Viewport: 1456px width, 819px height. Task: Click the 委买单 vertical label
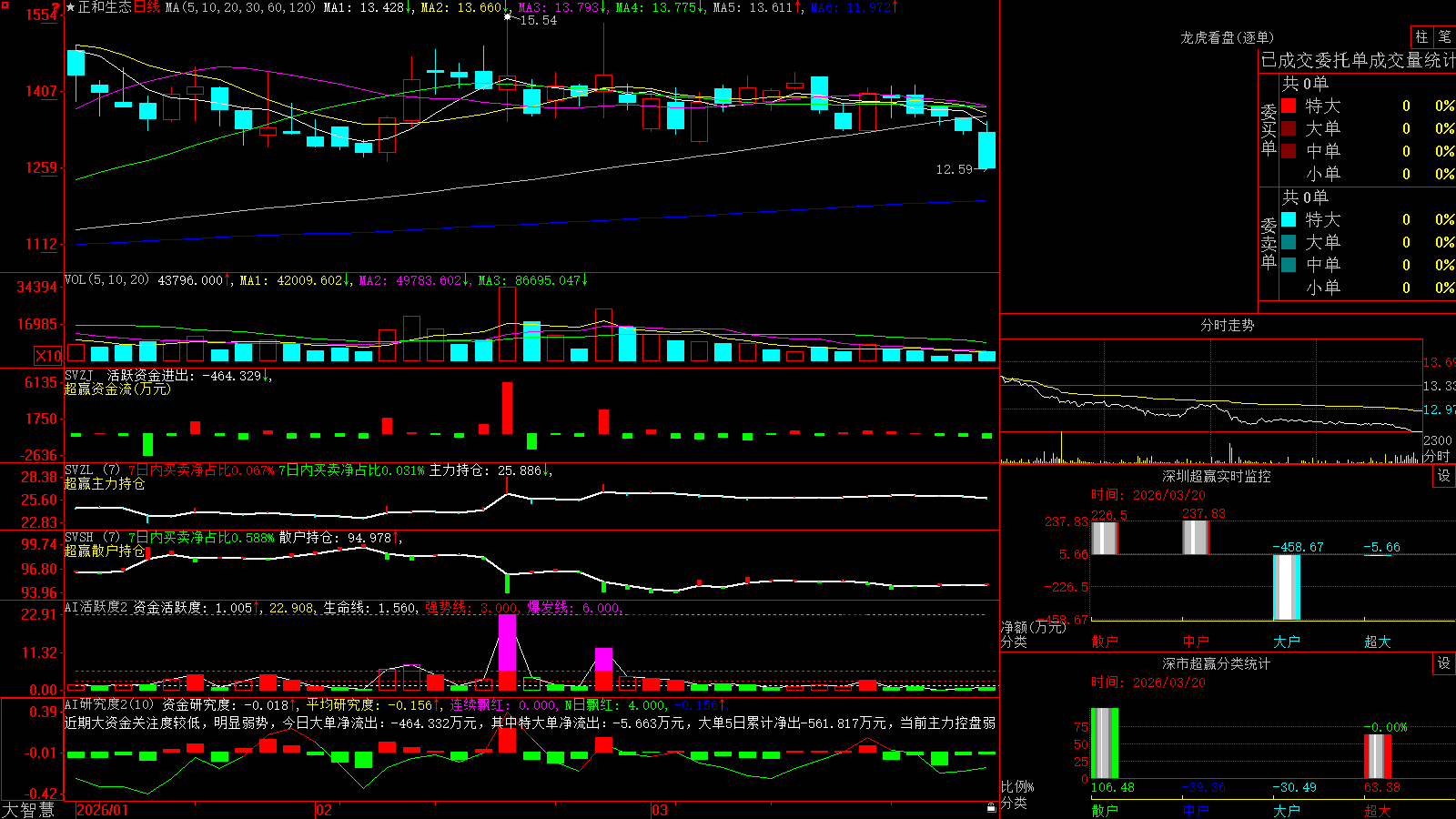[x=1269, y=129]
